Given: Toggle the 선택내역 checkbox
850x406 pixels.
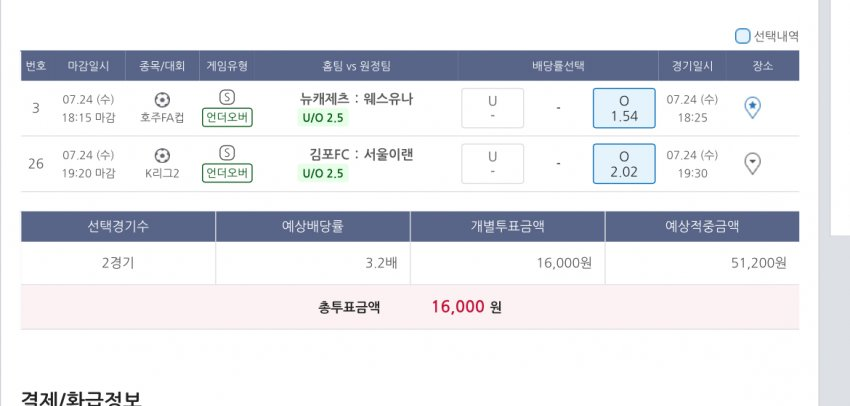Looking at the screenshot, I should point(742,37).
